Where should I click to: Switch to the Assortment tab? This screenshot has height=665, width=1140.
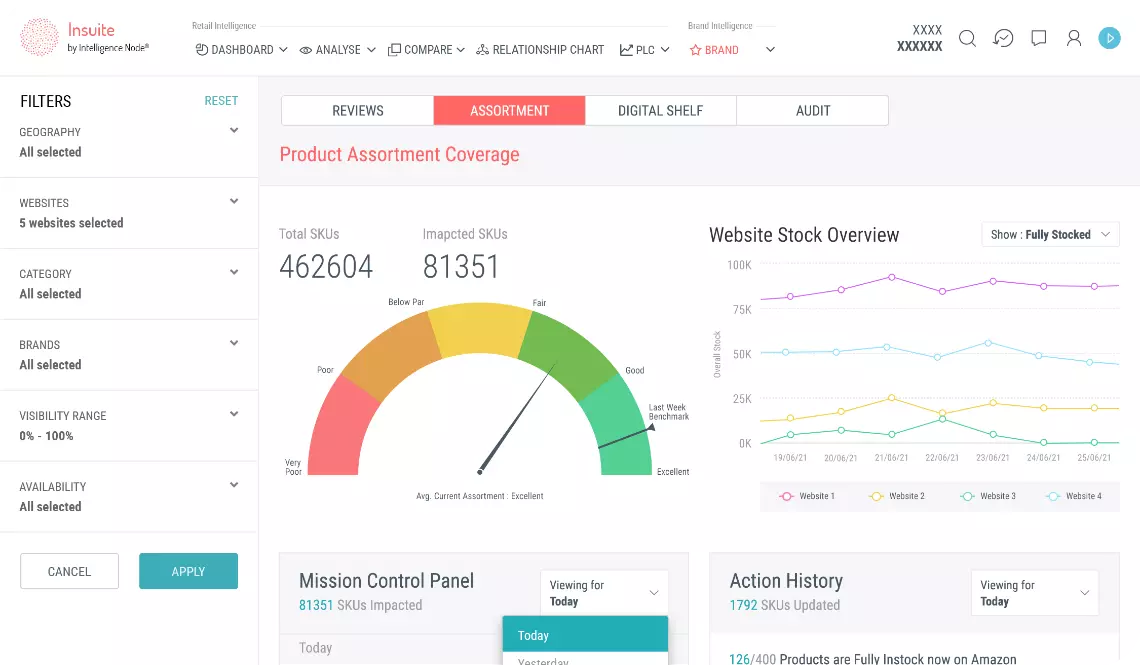pyautogui.click(x=510, y=110)
